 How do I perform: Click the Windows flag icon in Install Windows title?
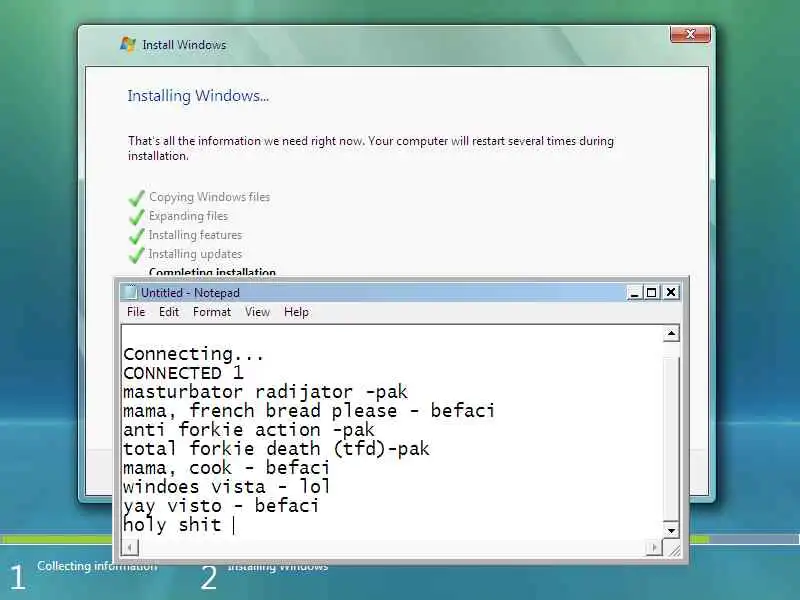click(128, 44)
